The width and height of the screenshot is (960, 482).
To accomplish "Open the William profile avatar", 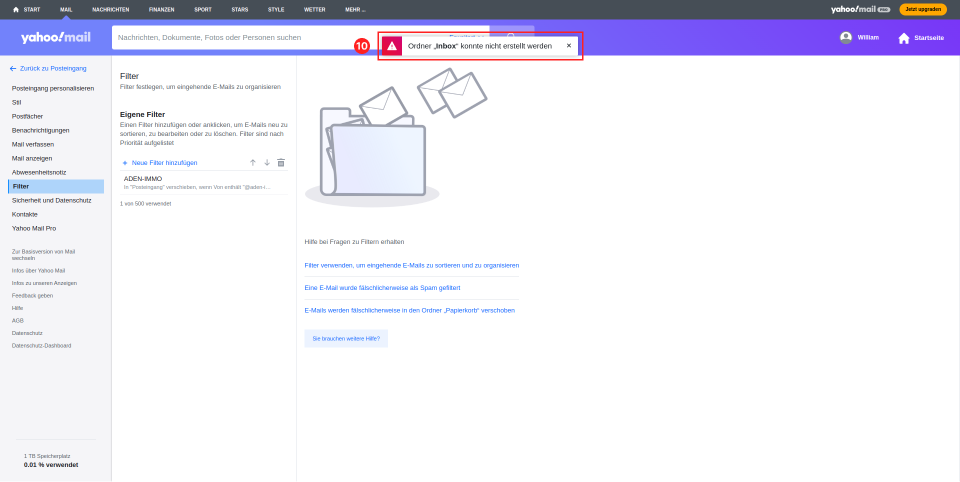I will tap(846, 37).
